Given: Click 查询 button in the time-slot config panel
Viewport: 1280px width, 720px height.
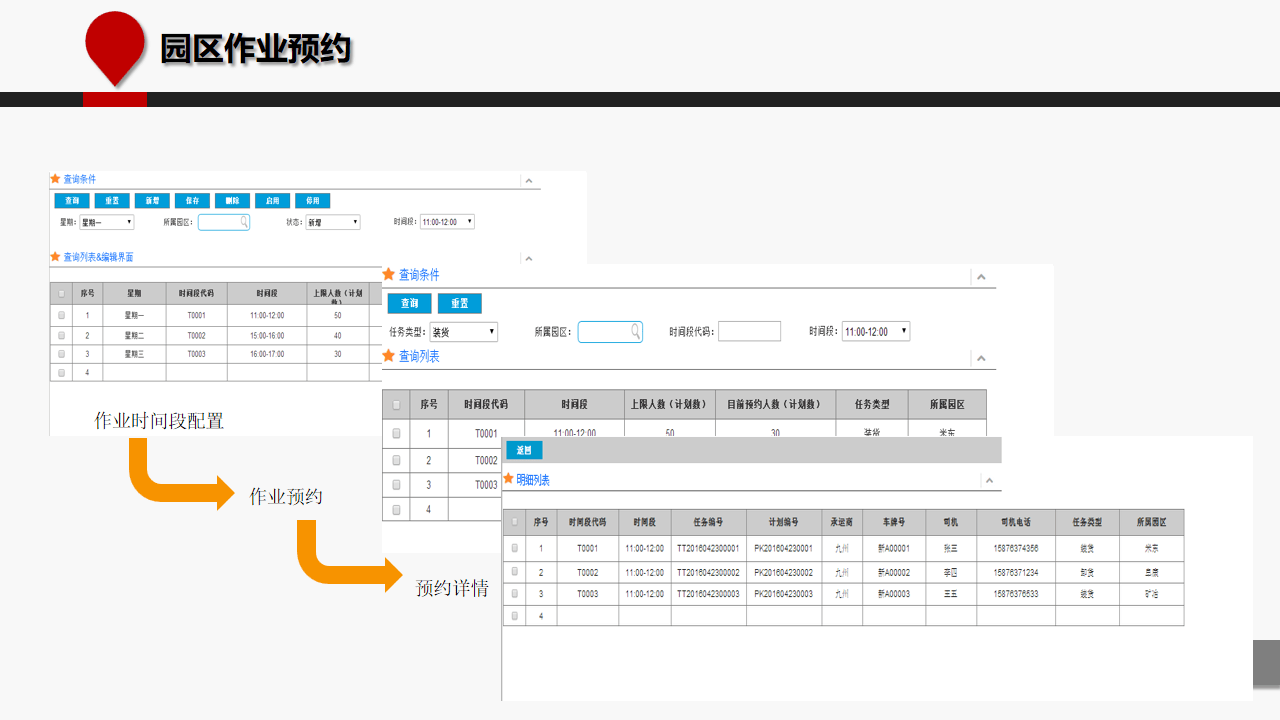Looking at the screenshot, I should tap(72, 201).
